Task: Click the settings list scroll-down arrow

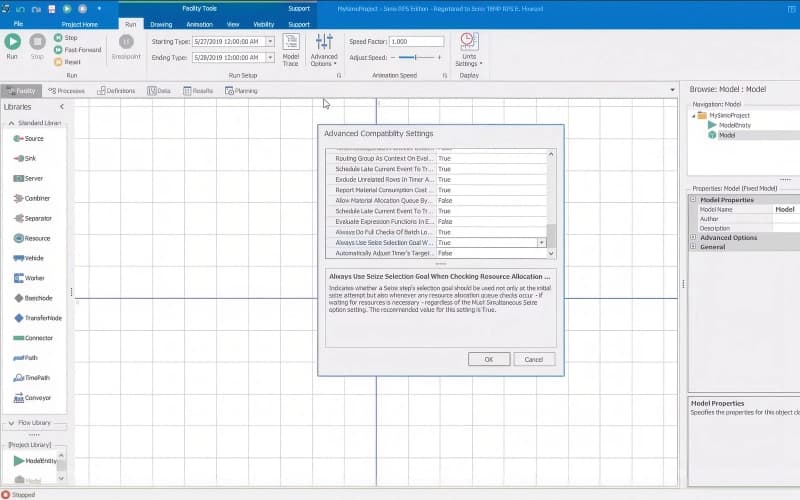Action: point(551,254)
